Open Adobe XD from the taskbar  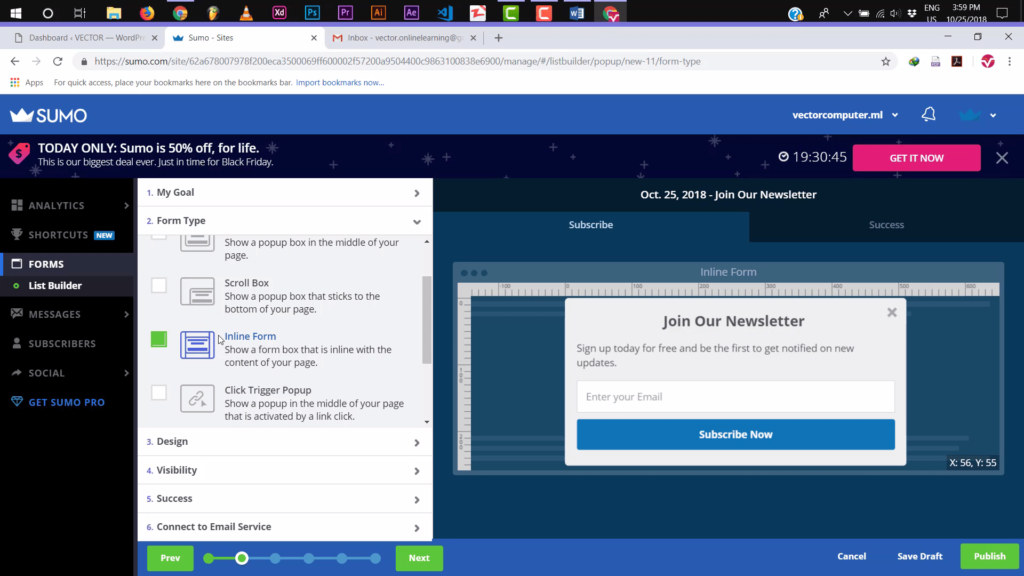pos(279,12)
